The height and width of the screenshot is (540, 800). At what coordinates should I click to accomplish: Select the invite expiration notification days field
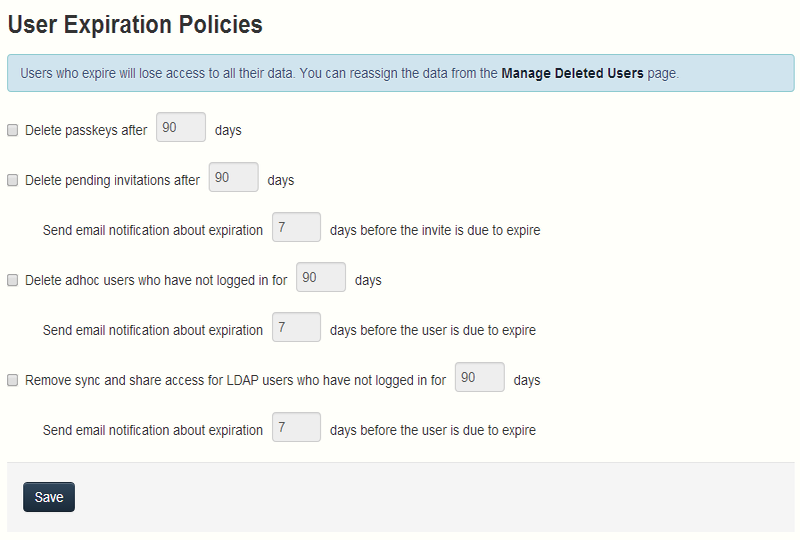tap(296, 228)
